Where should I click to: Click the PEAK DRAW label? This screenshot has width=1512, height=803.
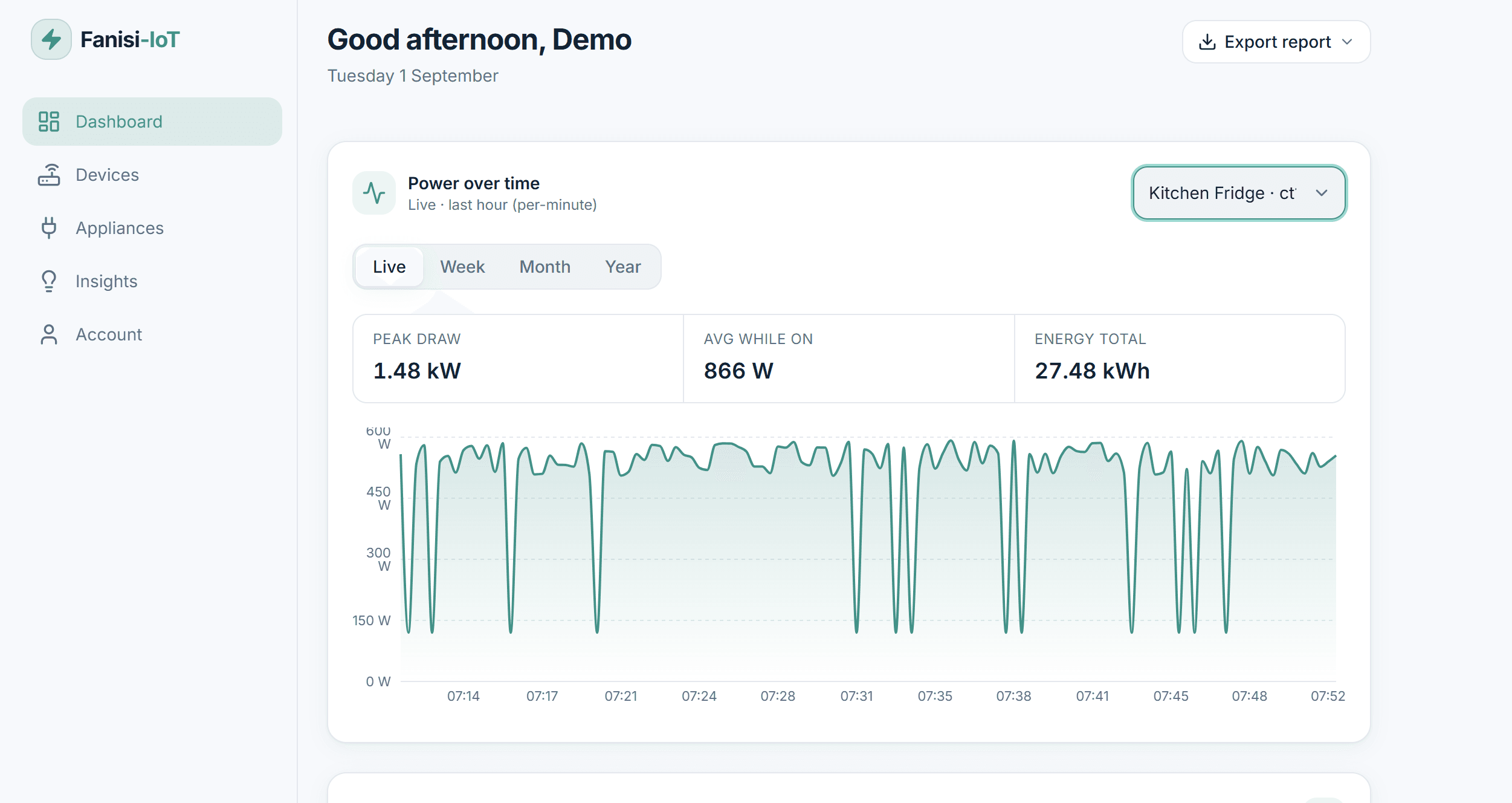pyautogui.click(x=417, y=339)
